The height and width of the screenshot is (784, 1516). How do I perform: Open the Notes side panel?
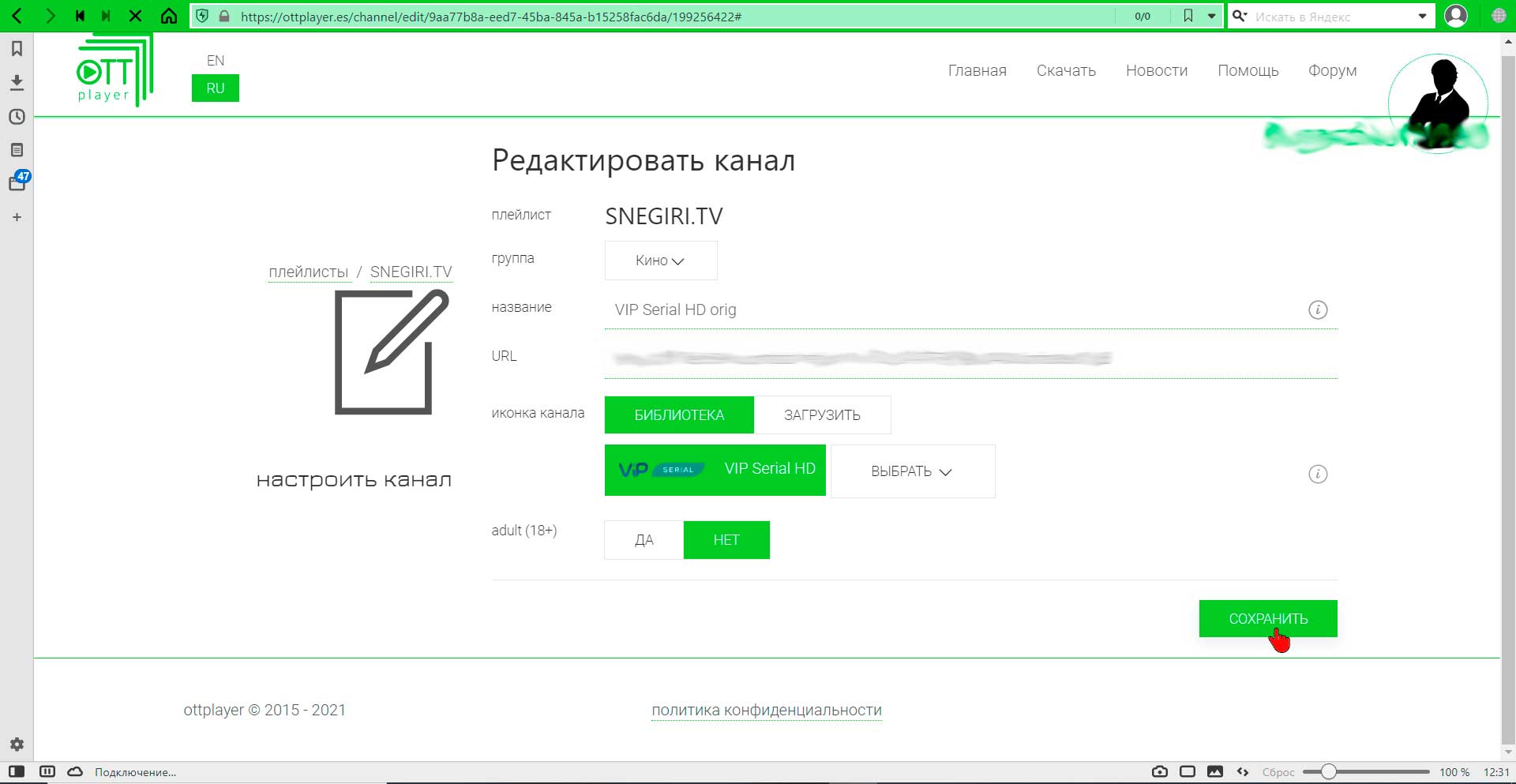[17, 150]
